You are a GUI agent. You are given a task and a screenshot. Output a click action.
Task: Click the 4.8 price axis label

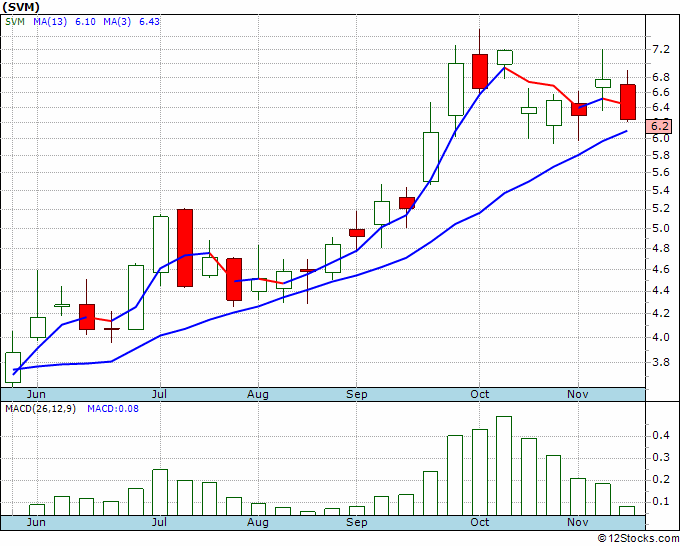[x=661, y=248]
